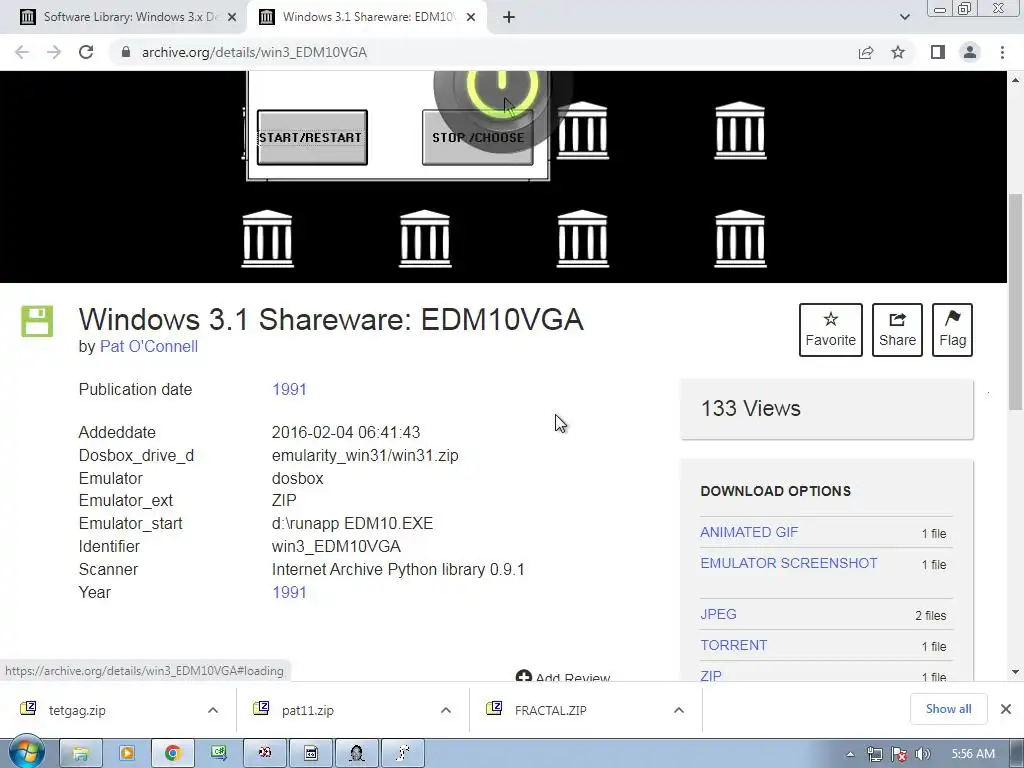
Task: Open the Year 1991 link
Action: (289, 592)
